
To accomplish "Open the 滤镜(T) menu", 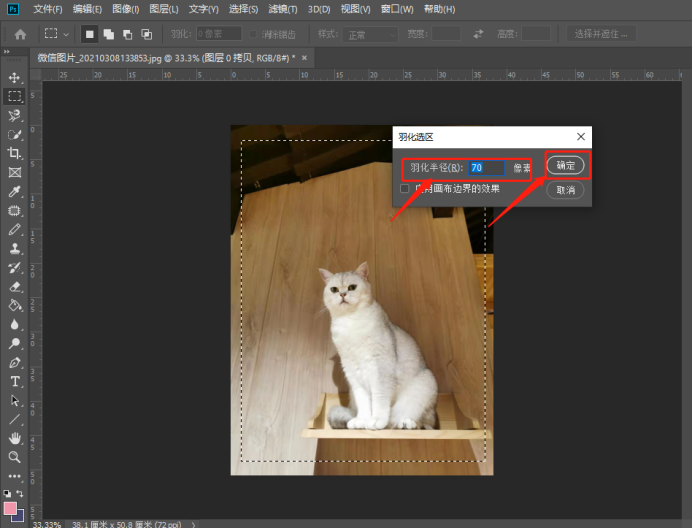I will (283, 9).
